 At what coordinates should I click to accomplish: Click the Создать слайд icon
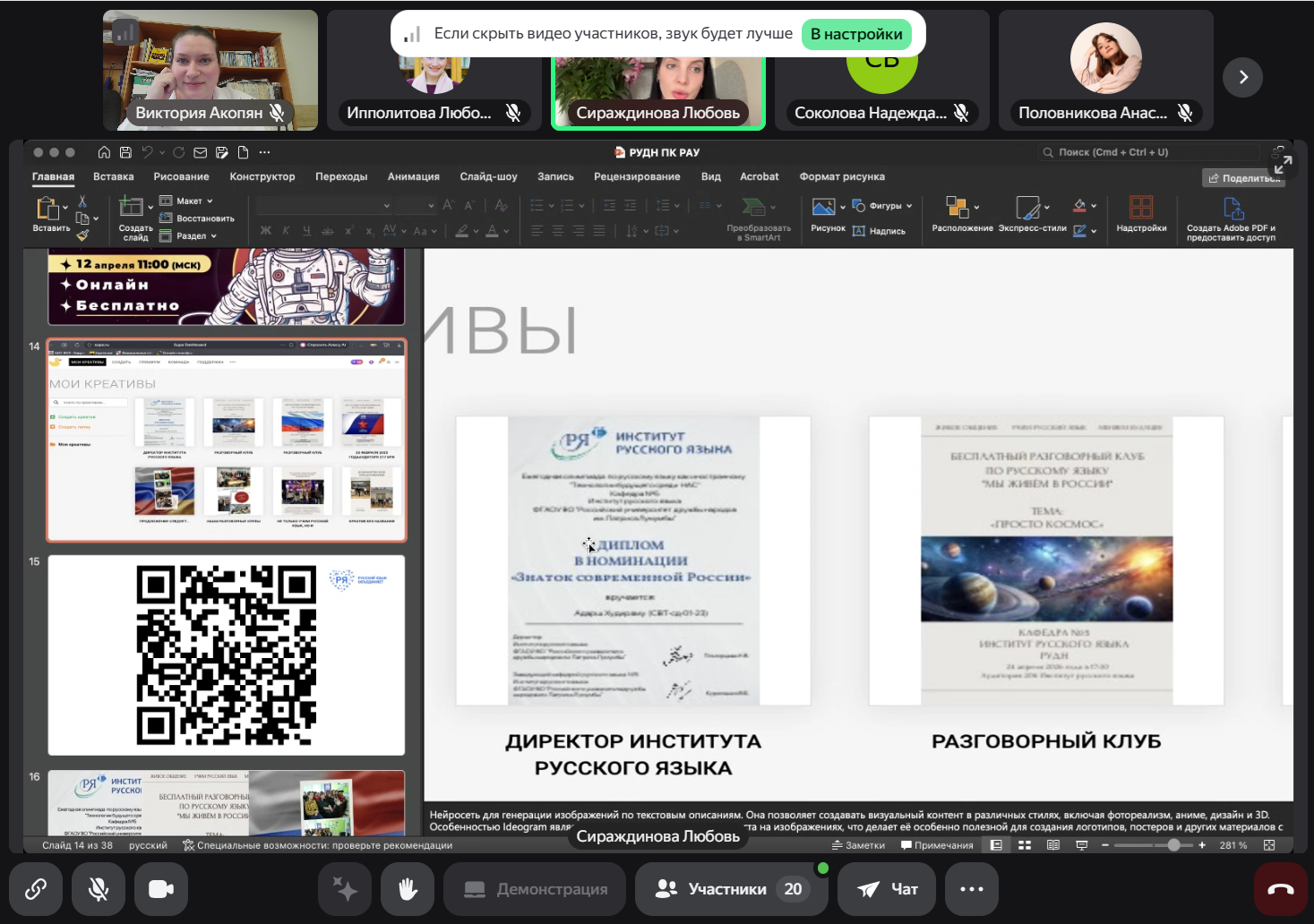pyautogui.click(x=132, y=207)
